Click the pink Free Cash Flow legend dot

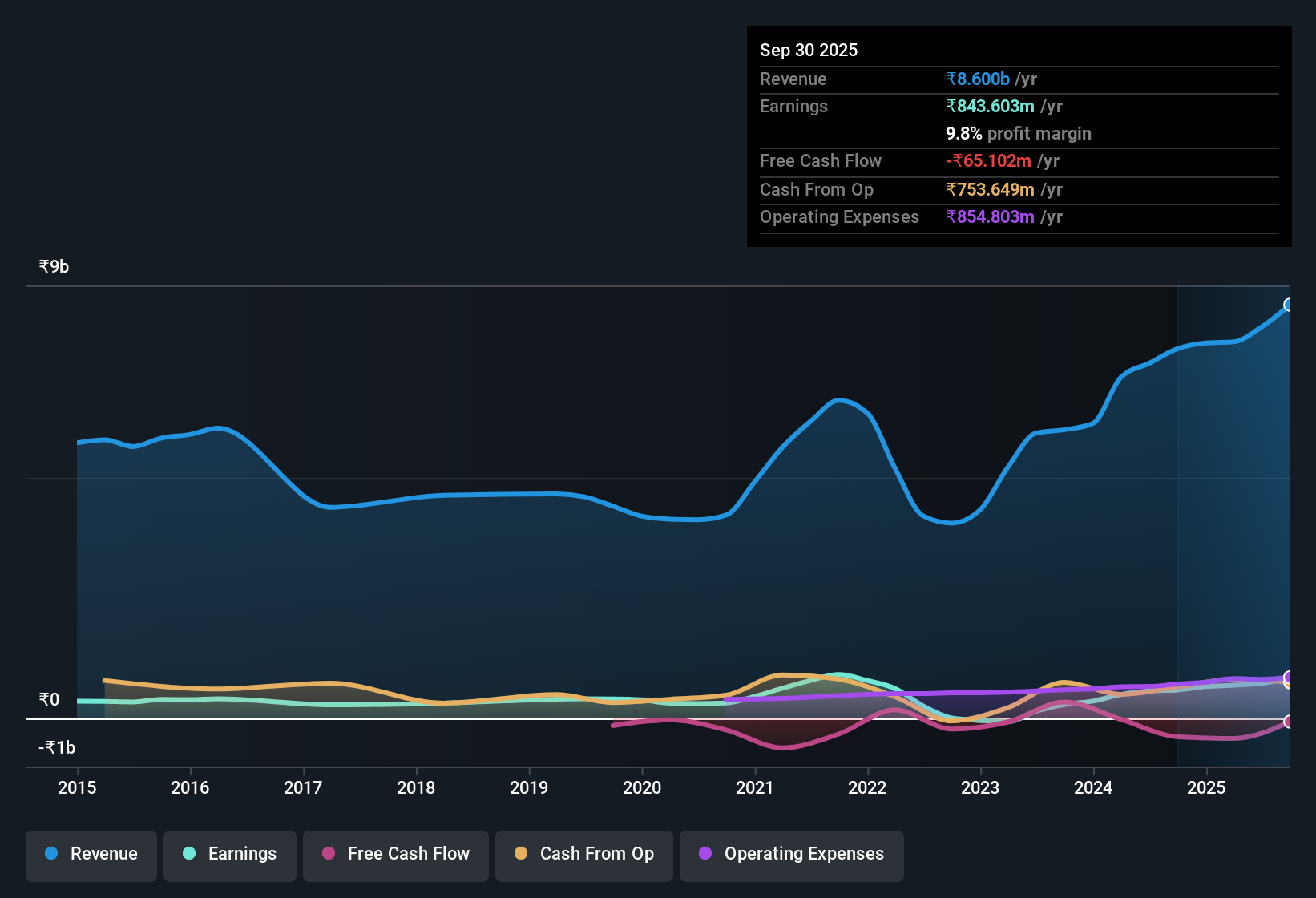328,854
